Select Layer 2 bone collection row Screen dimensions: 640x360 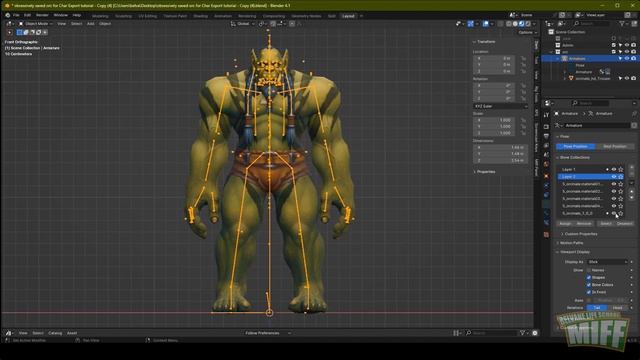click(x=590, y=177)
